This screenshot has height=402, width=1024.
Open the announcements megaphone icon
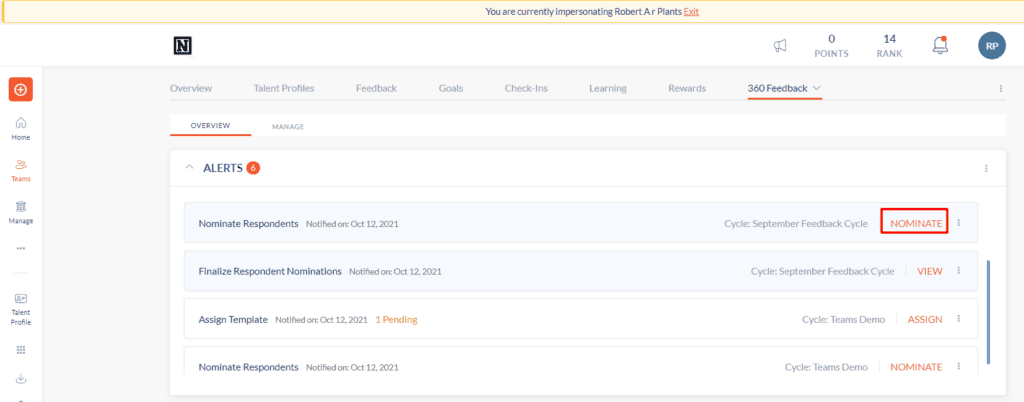780,46
